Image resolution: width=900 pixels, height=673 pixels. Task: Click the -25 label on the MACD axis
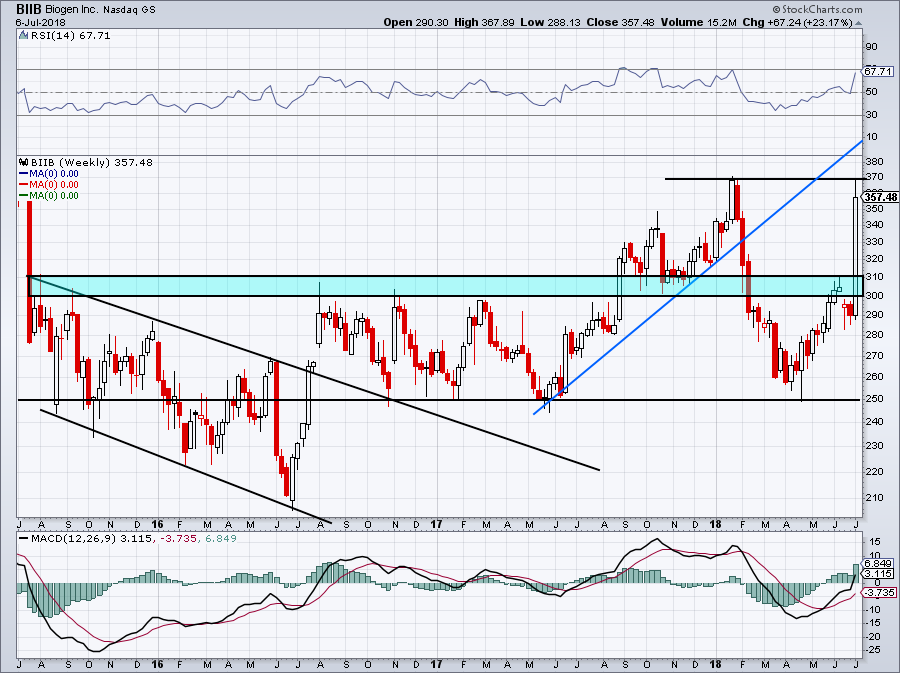click(874, 649)
